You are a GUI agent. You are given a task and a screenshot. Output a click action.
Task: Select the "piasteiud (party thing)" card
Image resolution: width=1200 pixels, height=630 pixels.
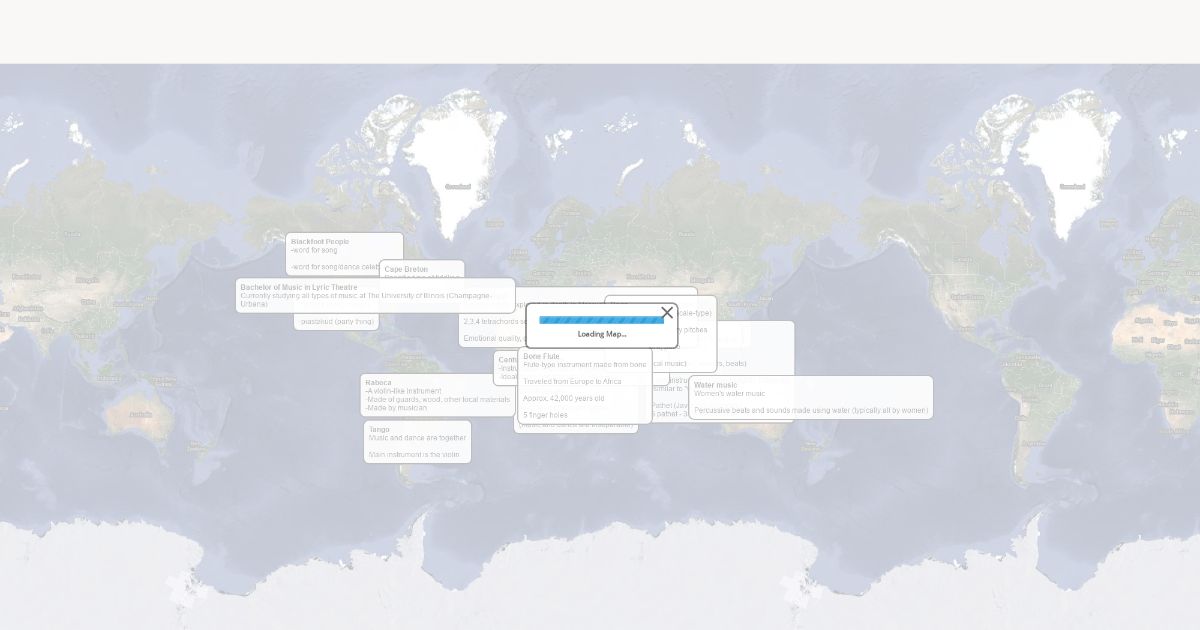337,321
